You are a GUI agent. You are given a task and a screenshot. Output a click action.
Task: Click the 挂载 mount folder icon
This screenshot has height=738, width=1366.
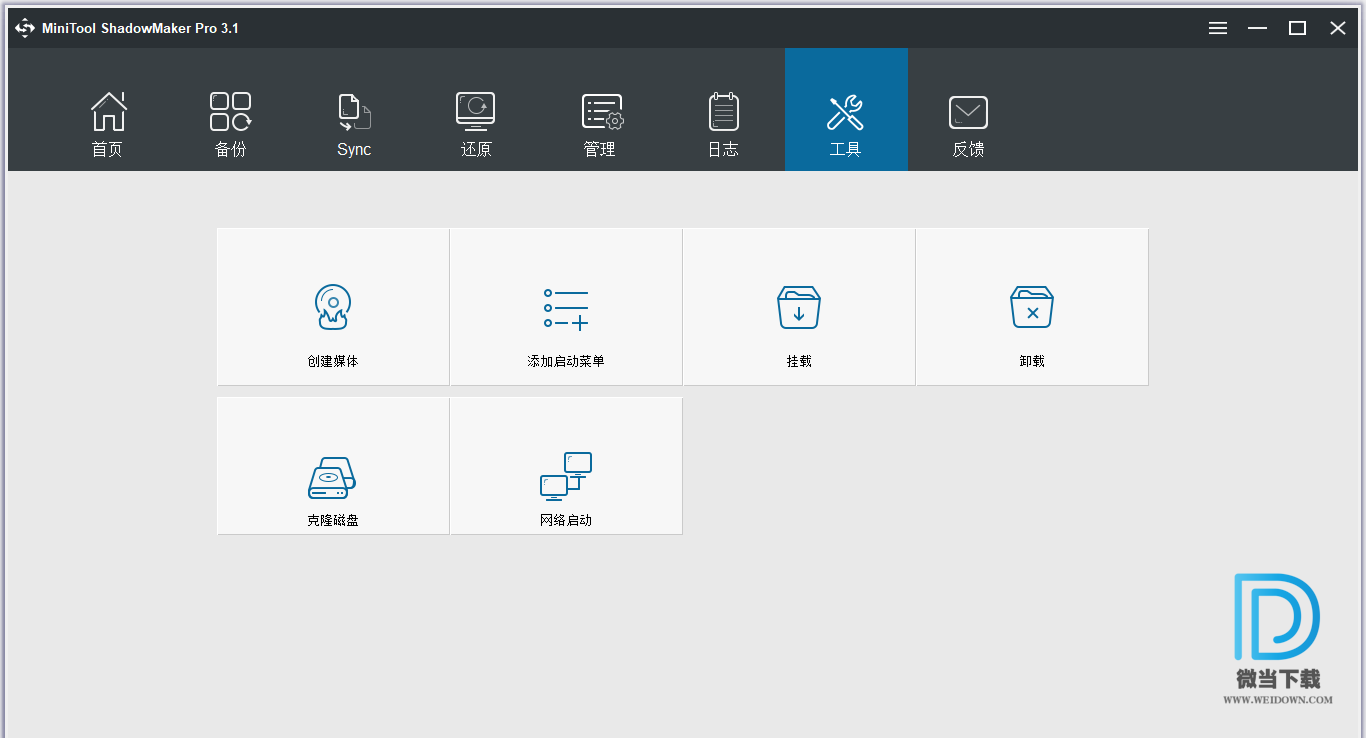799,307
